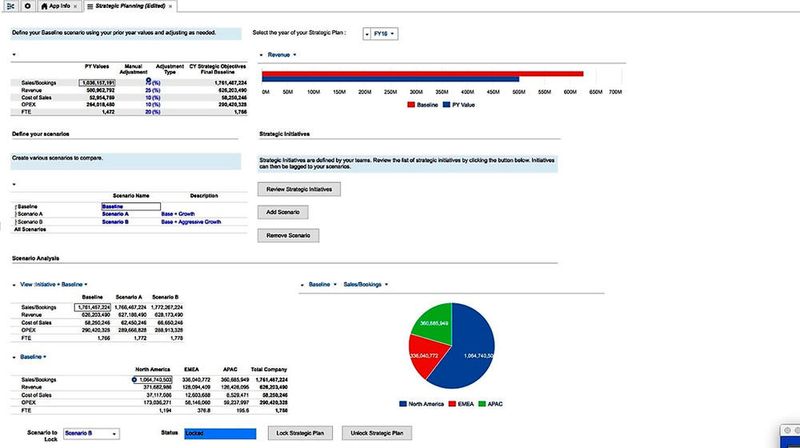Click the OPEX PY value 264,018,480
This screenshot has width=800, height=448.
[x=102, y=105]
